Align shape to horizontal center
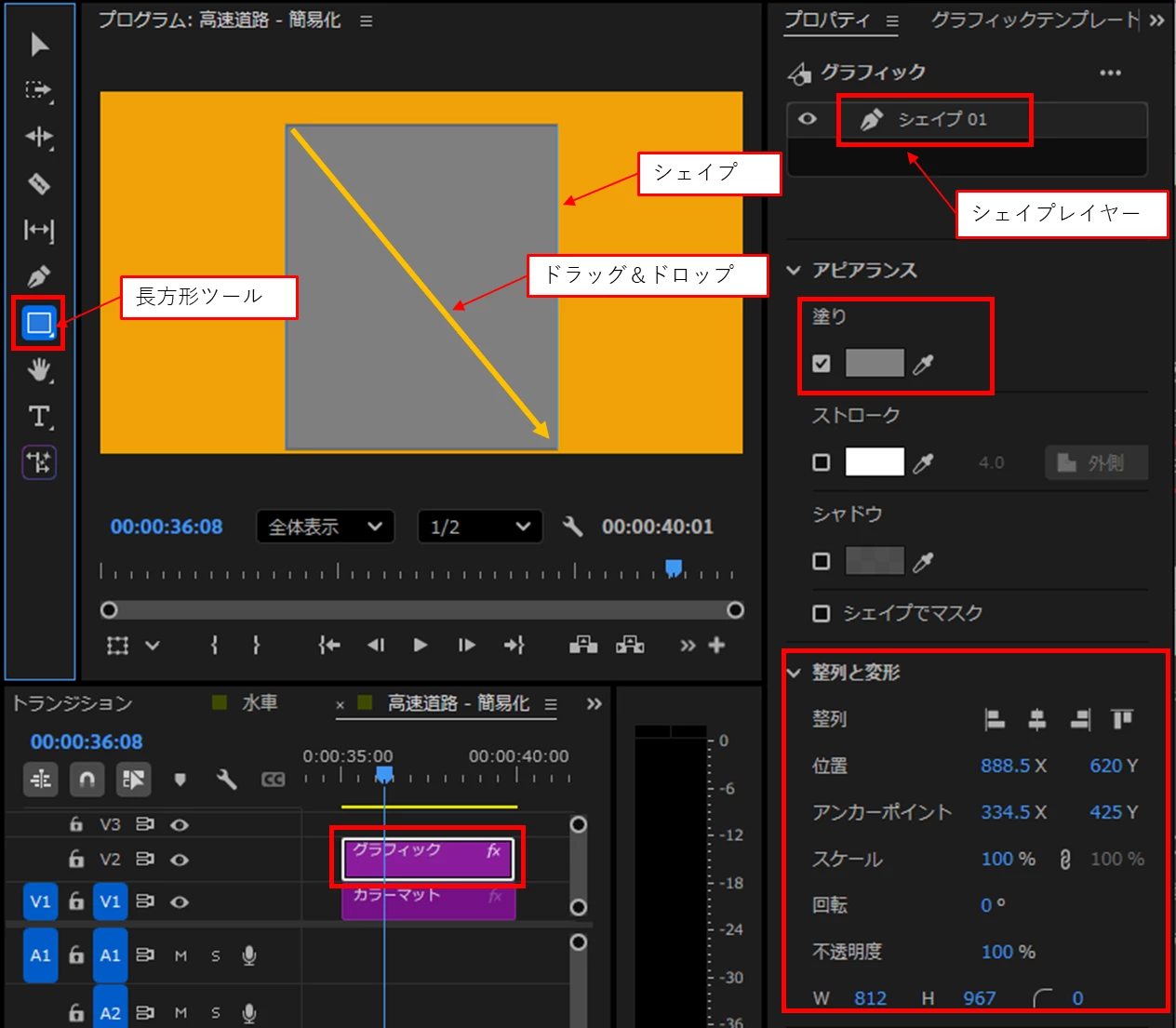The width and height of the screenshot is (1176, 1028). (x=1037, y=719)
